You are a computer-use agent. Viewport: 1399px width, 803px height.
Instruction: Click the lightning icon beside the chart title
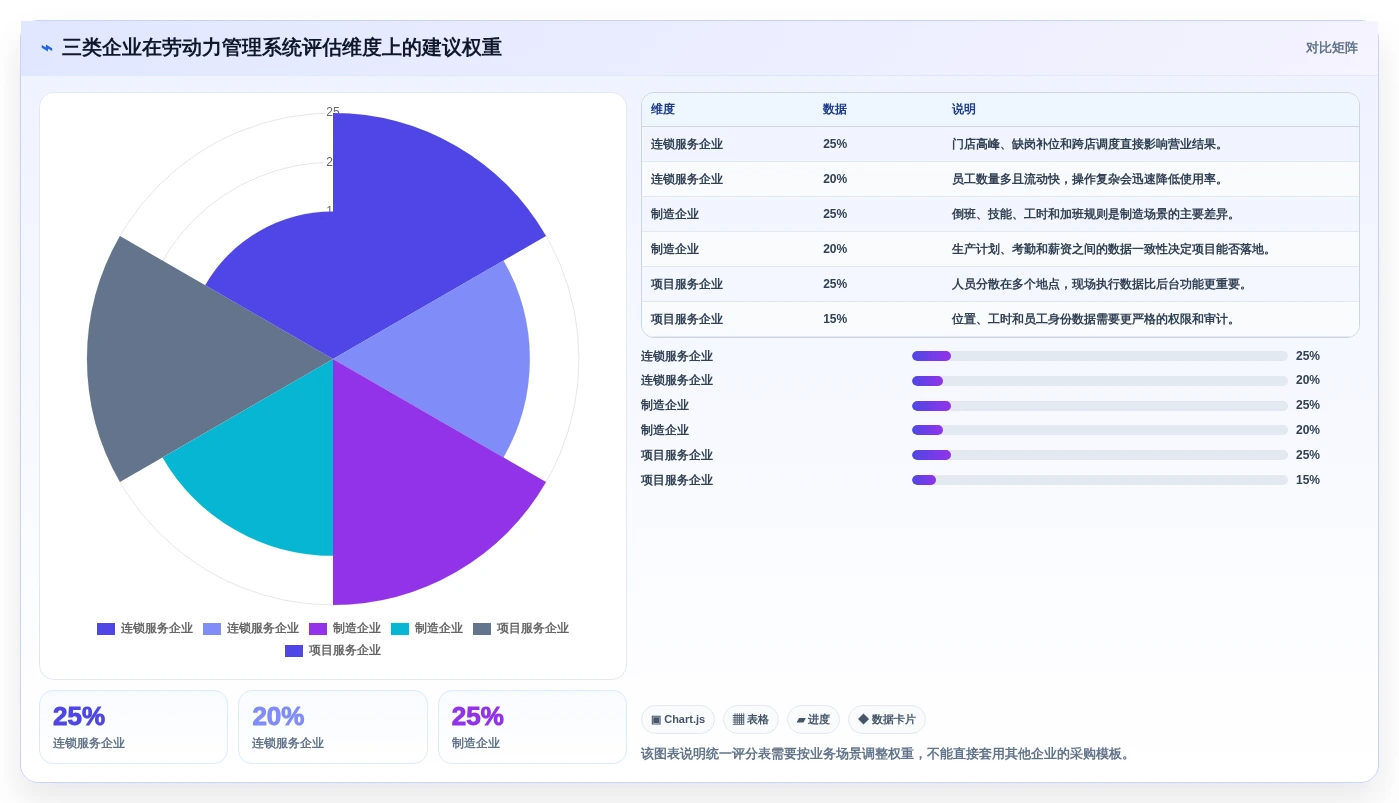tap(47, 48)
